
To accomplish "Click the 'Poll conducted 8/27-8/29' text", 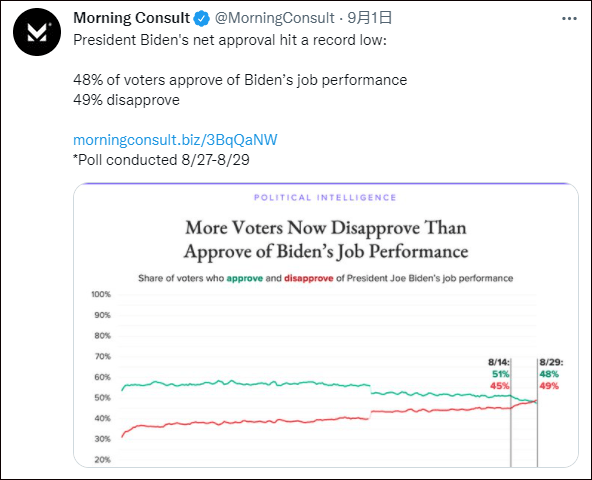I will [161, 160].
